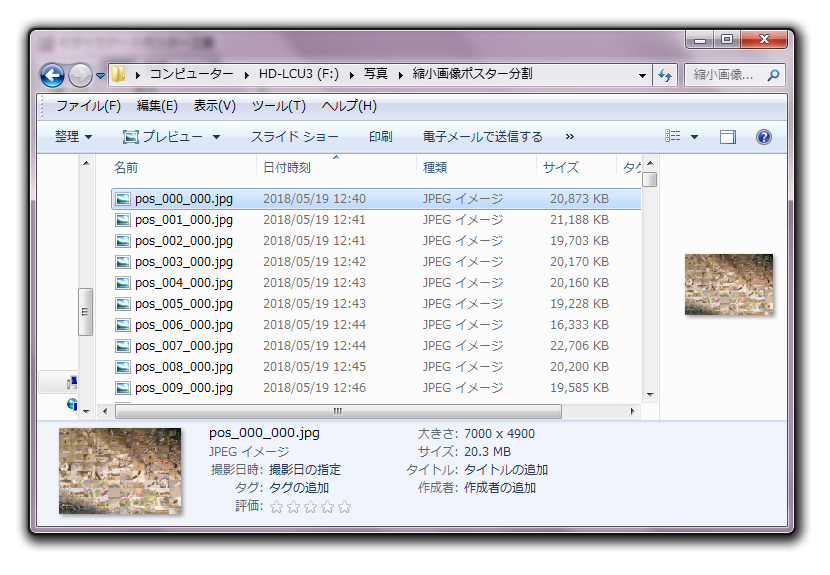Click the refresh button beside address bar
The image size is (830, 575).
[665, 75]
